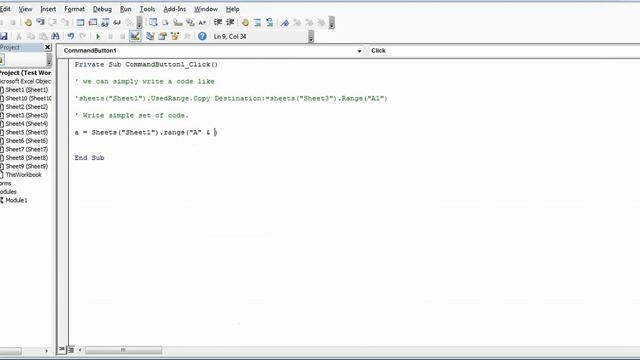Open the Tools menu
The width and height of the screenshot is (640, 360).
click(147, 9)
